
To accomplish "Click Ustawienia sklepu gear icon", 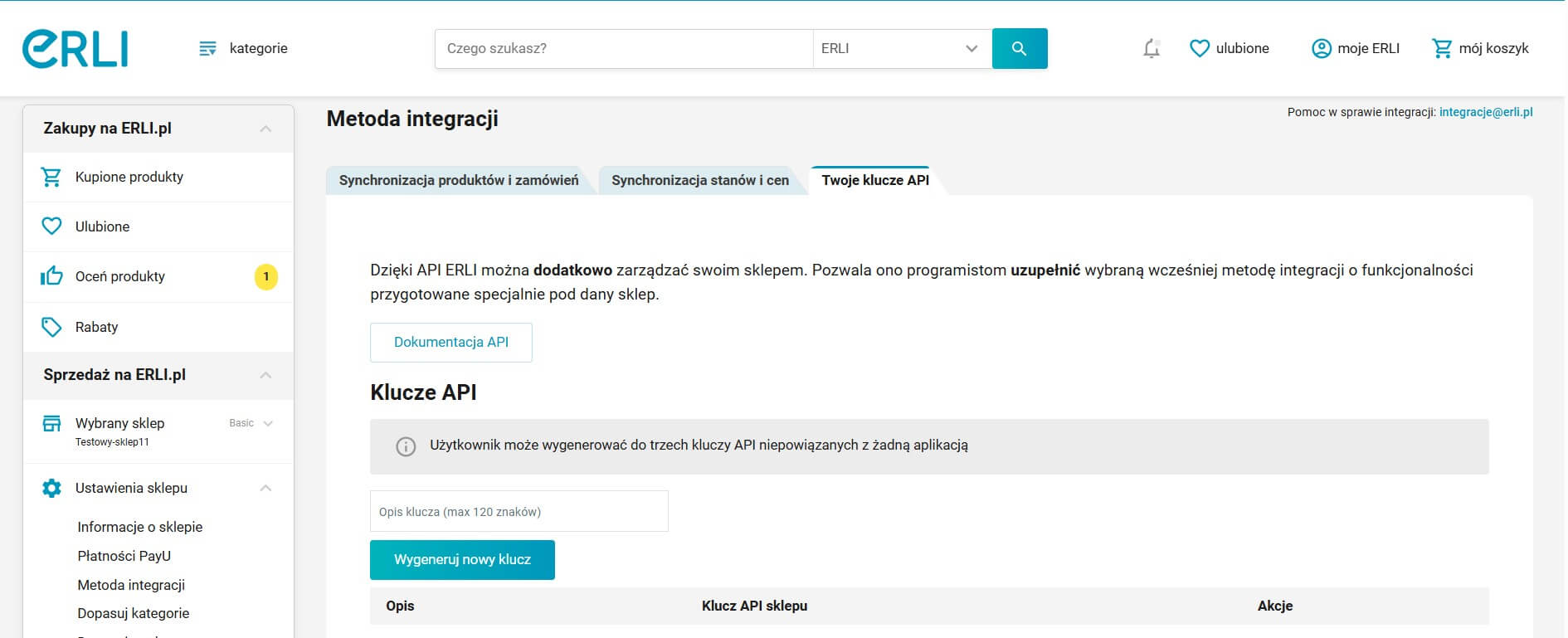I will coord(51,488).
